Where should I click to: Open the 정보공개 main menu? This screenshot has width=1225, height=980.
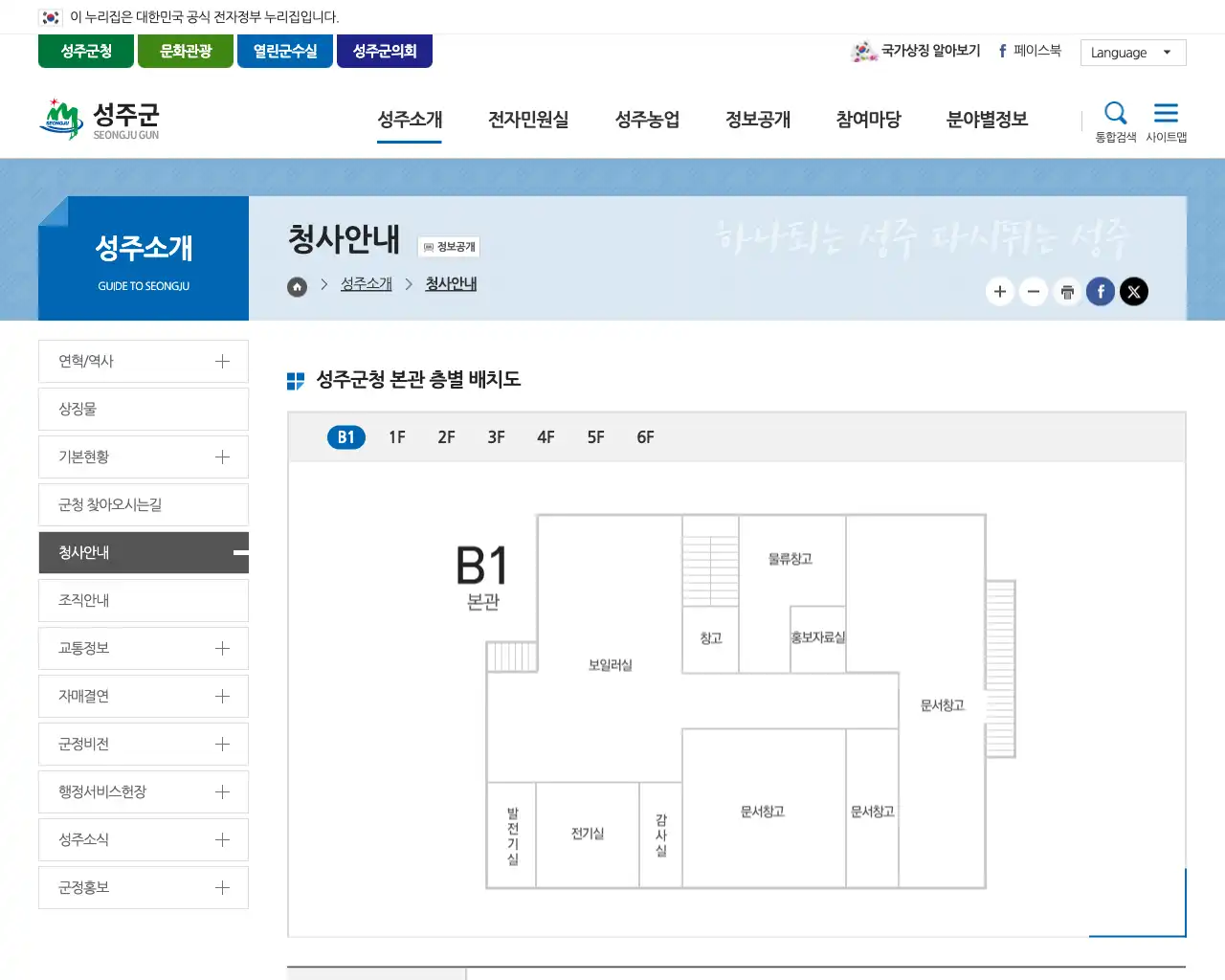(758, 120)
